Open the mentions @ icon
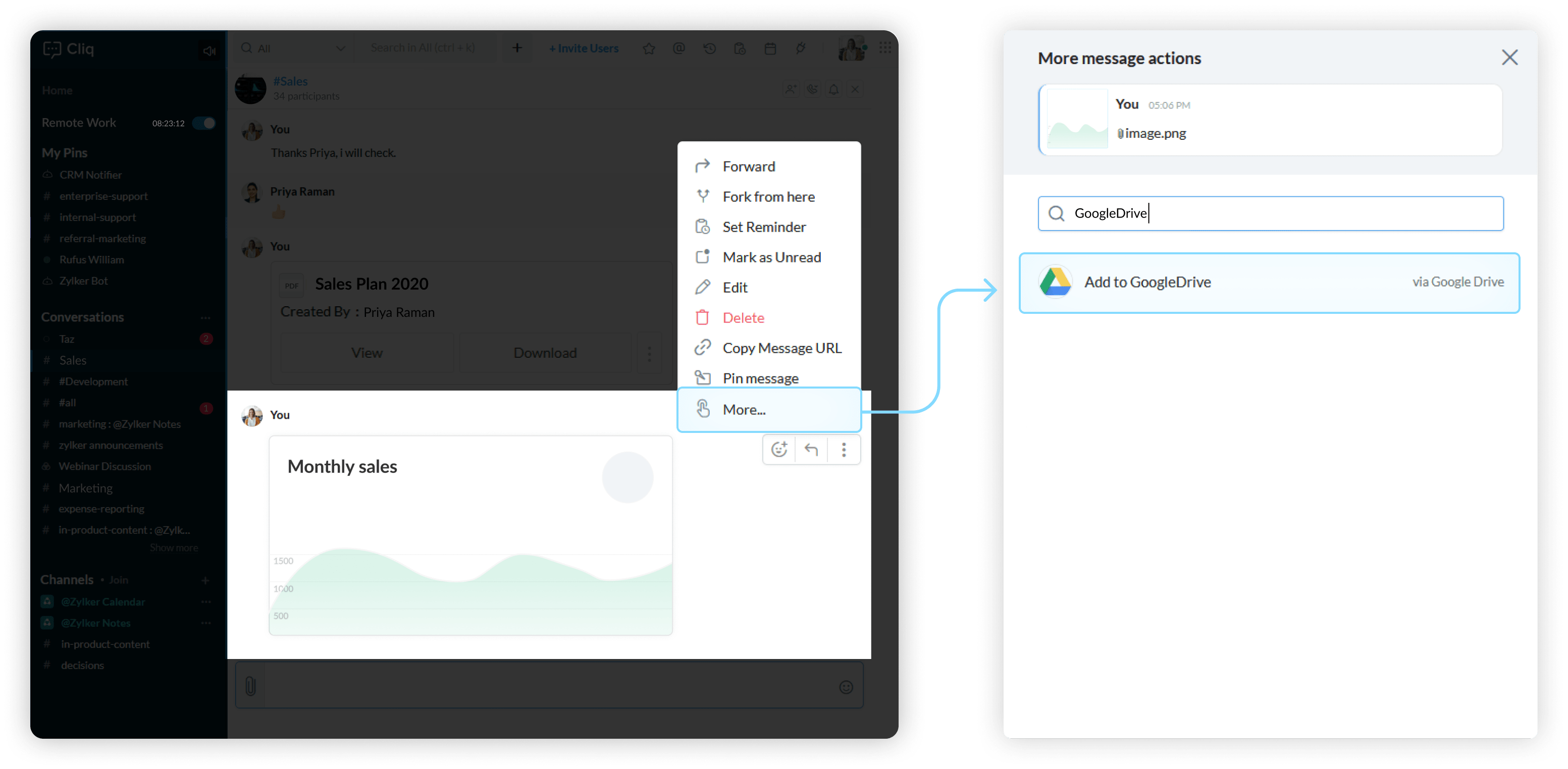This screenshot has width=1568, height=769. 680,48
